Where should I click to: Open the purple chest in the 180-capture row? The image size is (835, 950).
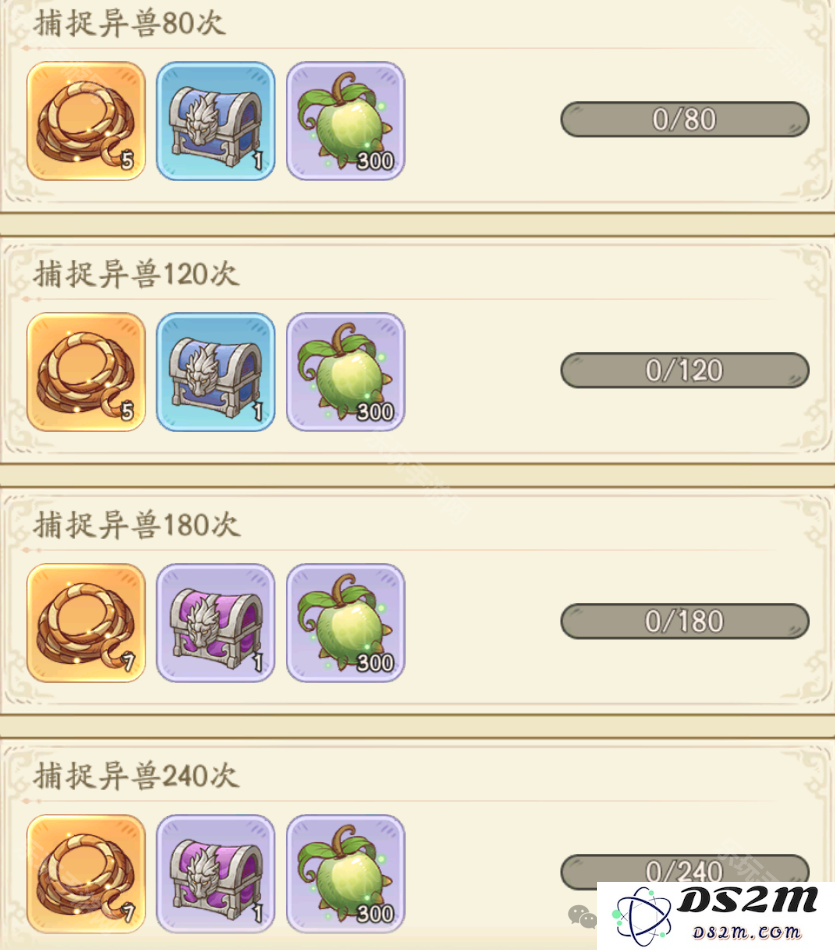click(216, 622)
